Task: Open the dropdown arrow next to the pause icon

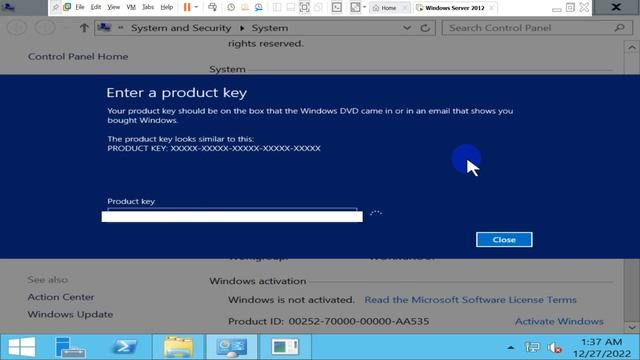Action: click(196, 7)
